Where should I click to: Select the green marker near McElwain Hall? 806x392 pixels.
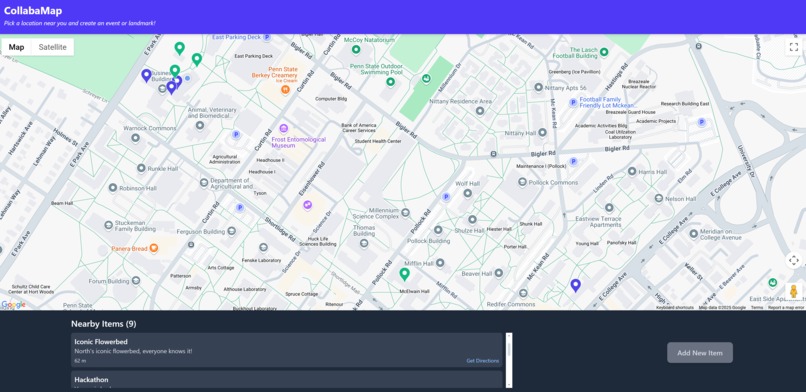point(405,274)
